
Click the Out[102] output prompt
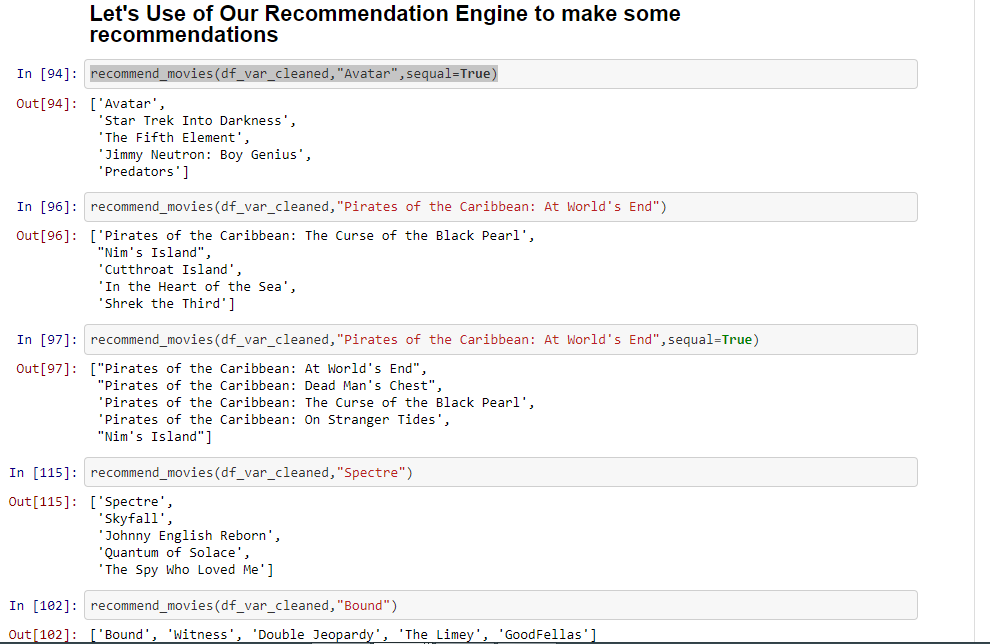pyautogui.click(x=43, y=635)
